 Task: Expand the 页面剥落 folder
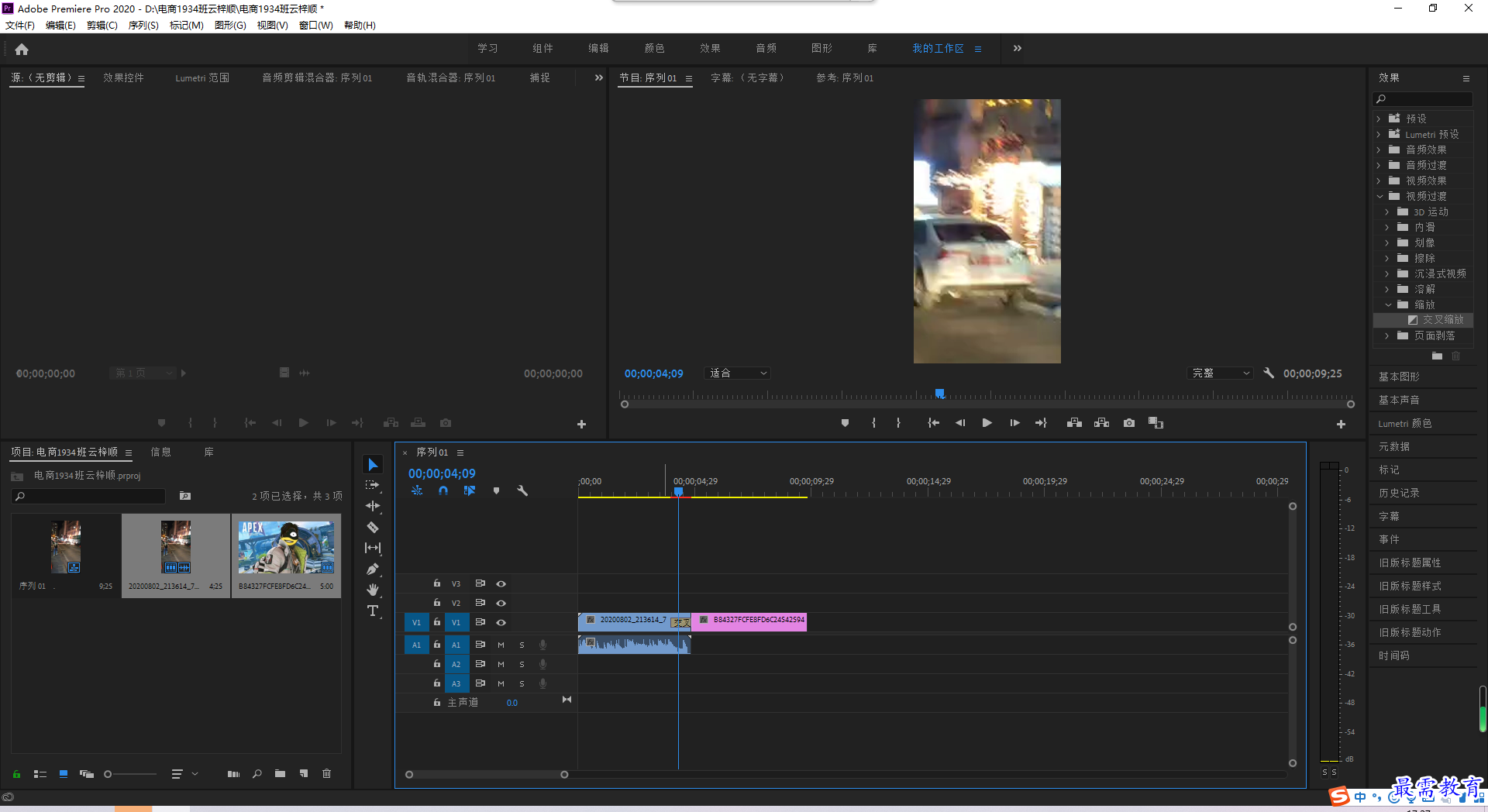(1387, 335)
